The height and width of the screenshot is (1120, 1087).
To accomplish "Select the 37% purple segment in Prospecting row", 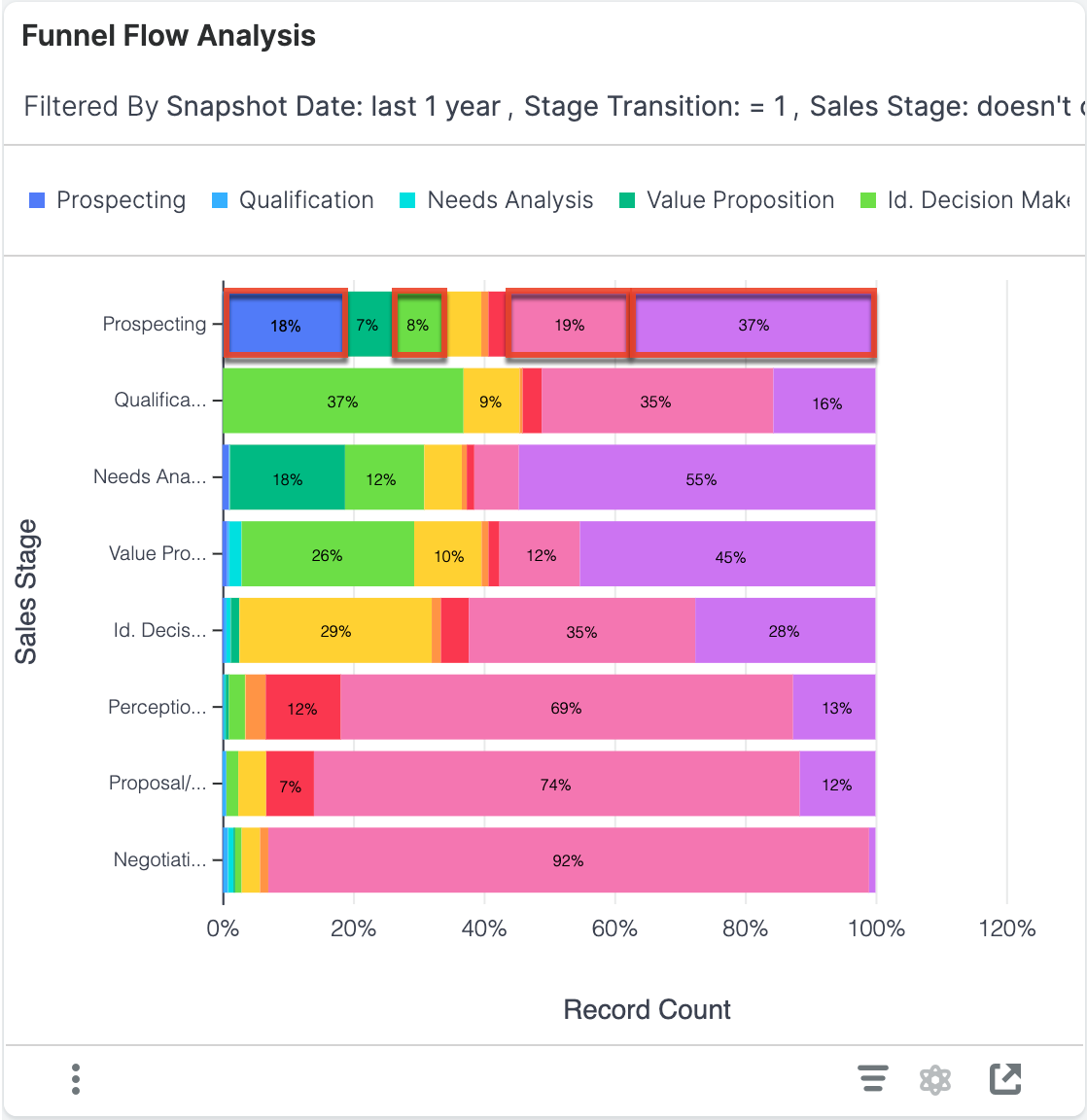I will click(754, 325).
